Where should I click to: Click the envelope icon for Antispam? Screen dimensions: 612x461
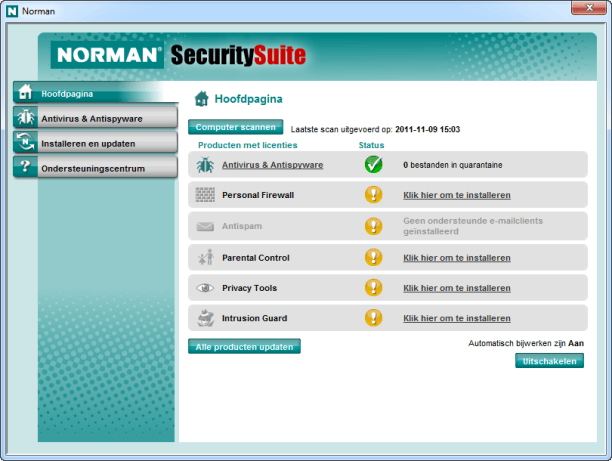click(x=205, y=226)
